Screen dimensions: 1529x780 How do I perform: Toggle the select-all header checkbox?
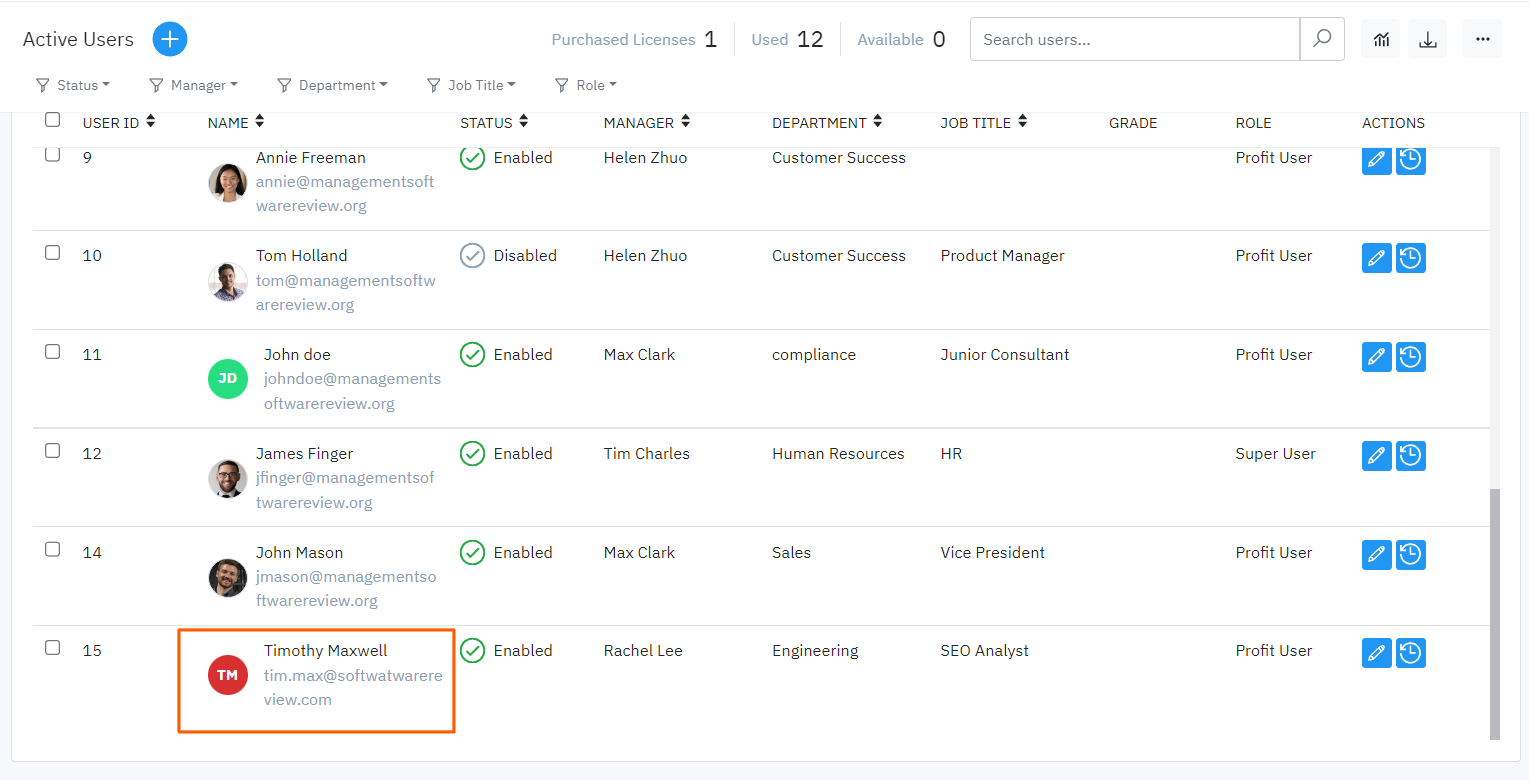pyautogui.click(x=52, y=120)
